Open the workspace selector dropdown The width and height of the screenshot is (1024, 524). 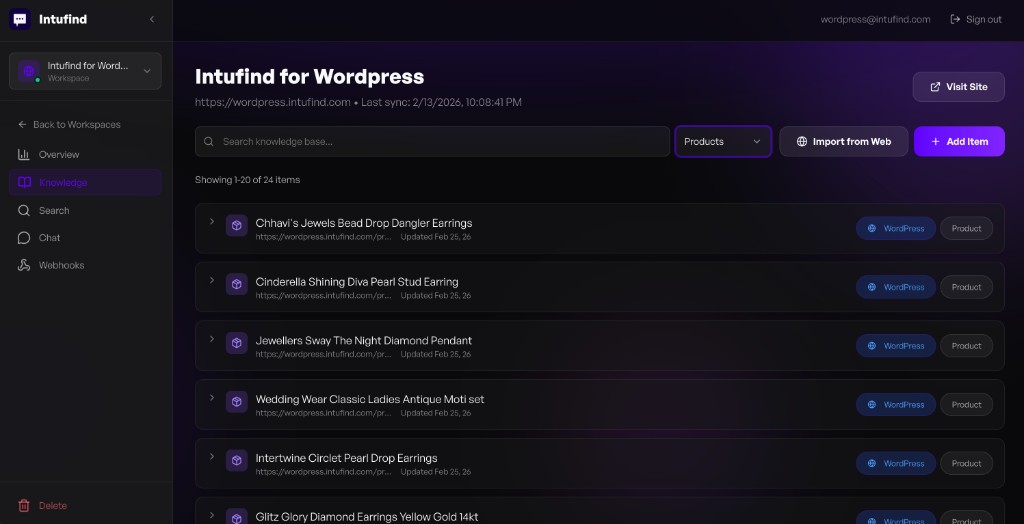(x=85, y=71)
